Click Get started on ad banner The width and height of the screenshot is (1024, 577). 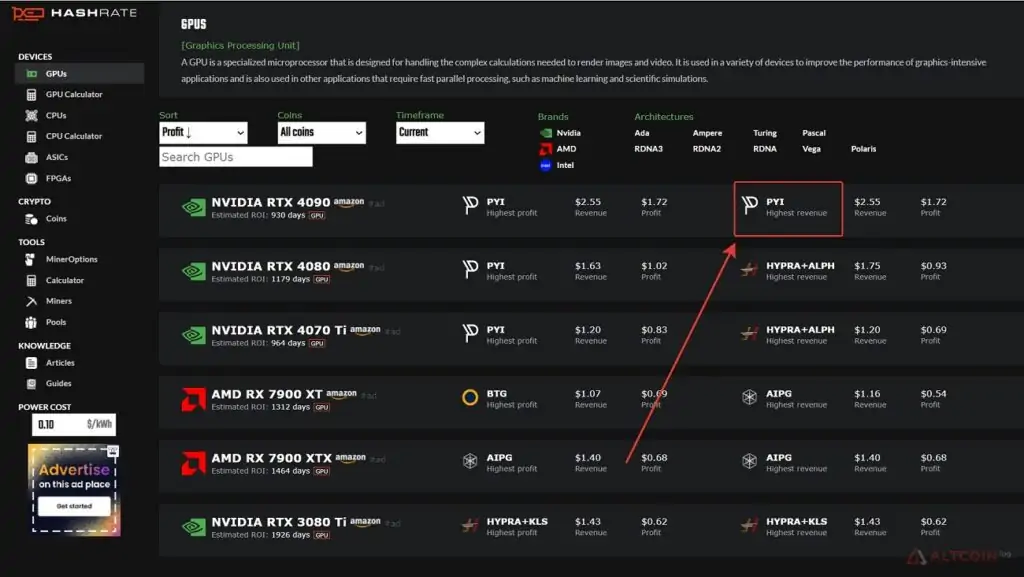click(74, 507)
